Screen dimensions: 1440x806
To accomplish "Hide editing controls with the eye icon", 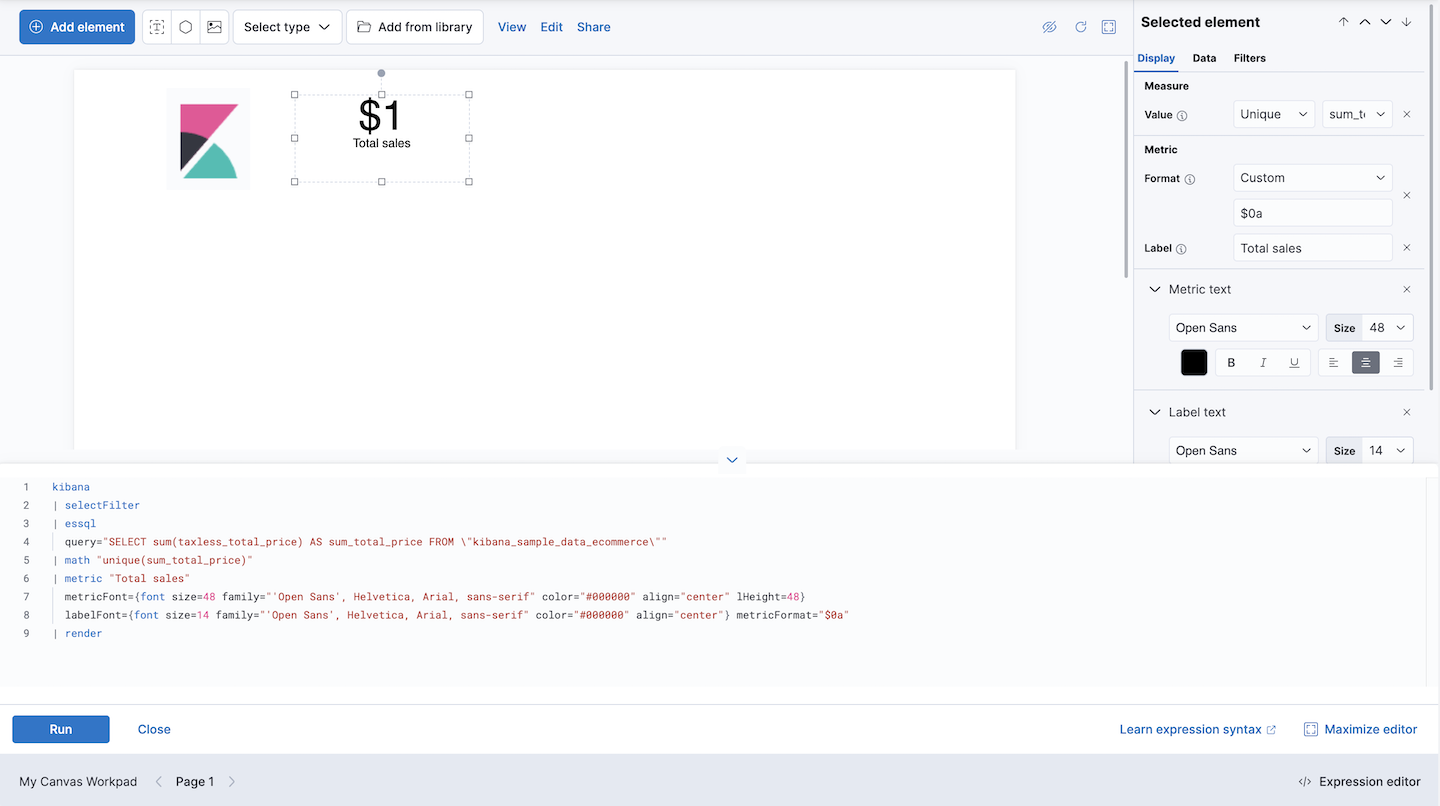I will [x=1049, y=27].
